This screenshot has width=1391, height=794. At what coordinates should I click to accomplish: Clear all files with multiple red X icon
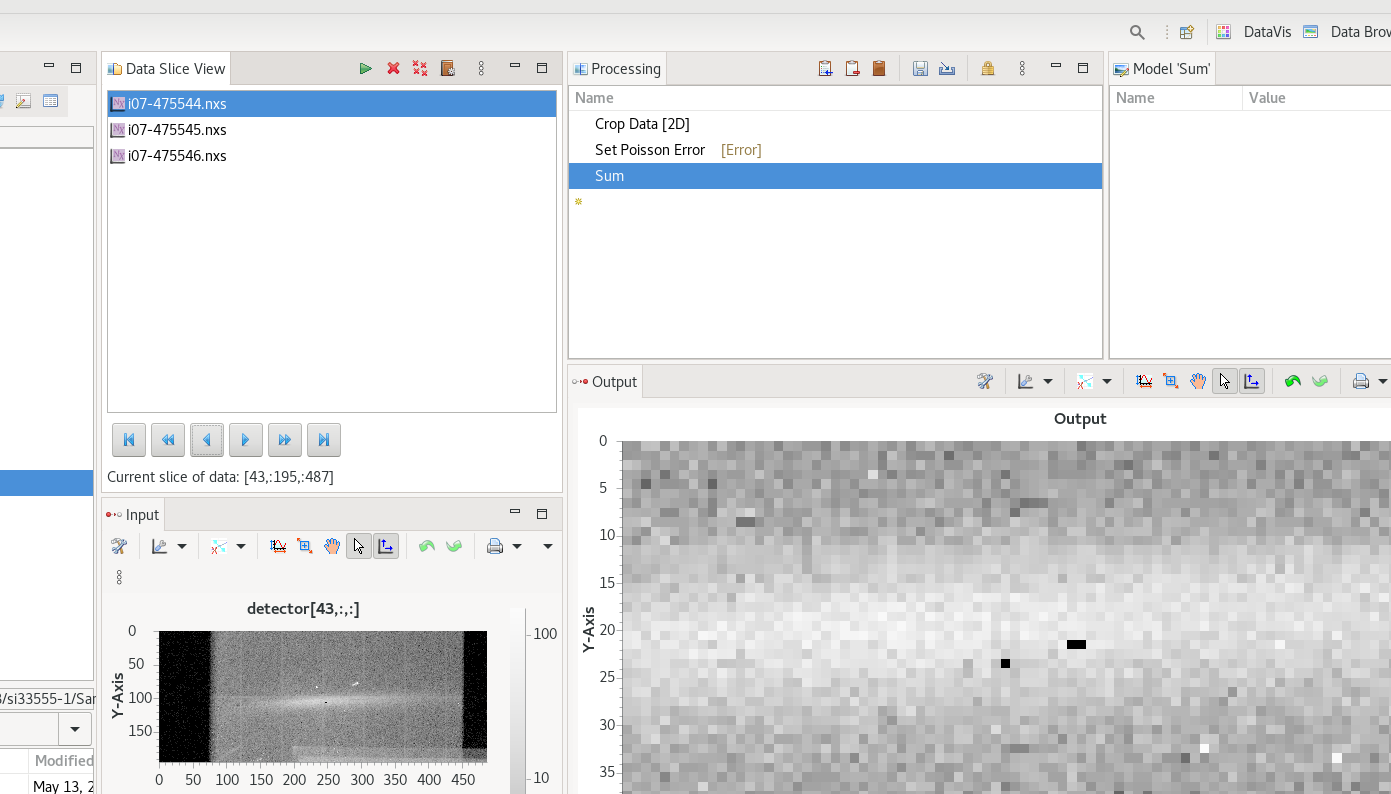[x=420, y=69]
